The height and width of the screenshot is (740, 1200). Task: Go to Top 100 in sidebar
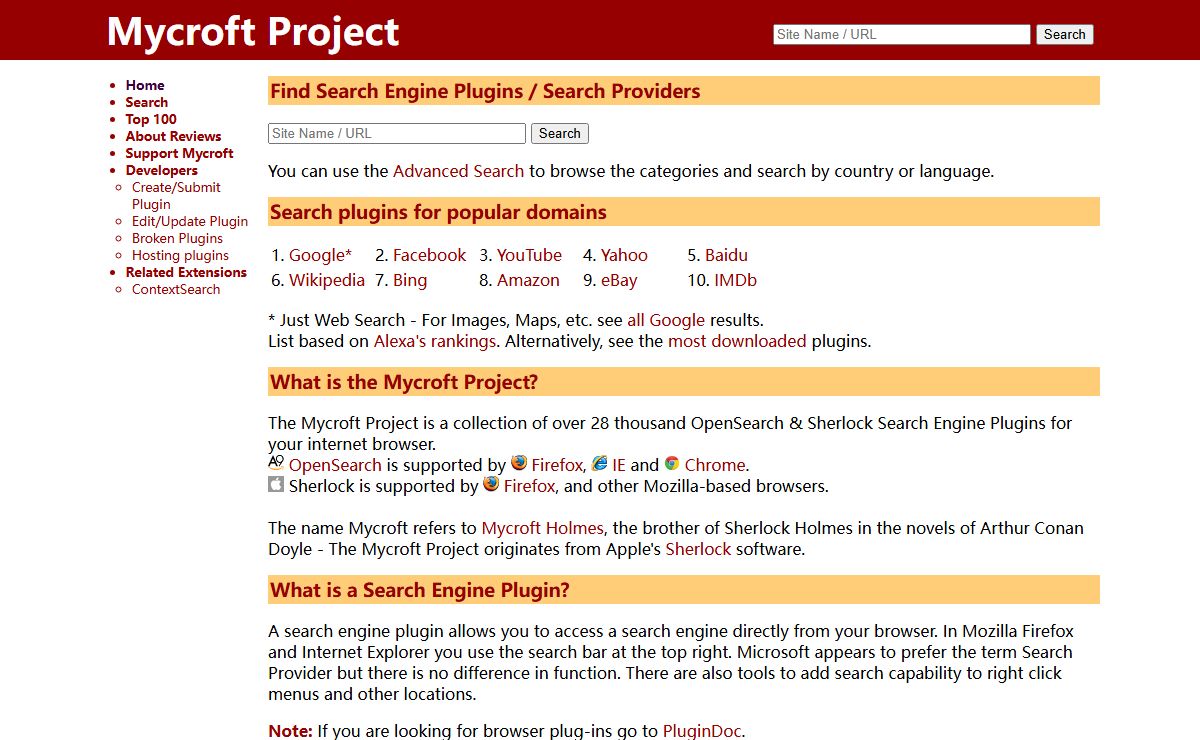click(x=151, y=119)
